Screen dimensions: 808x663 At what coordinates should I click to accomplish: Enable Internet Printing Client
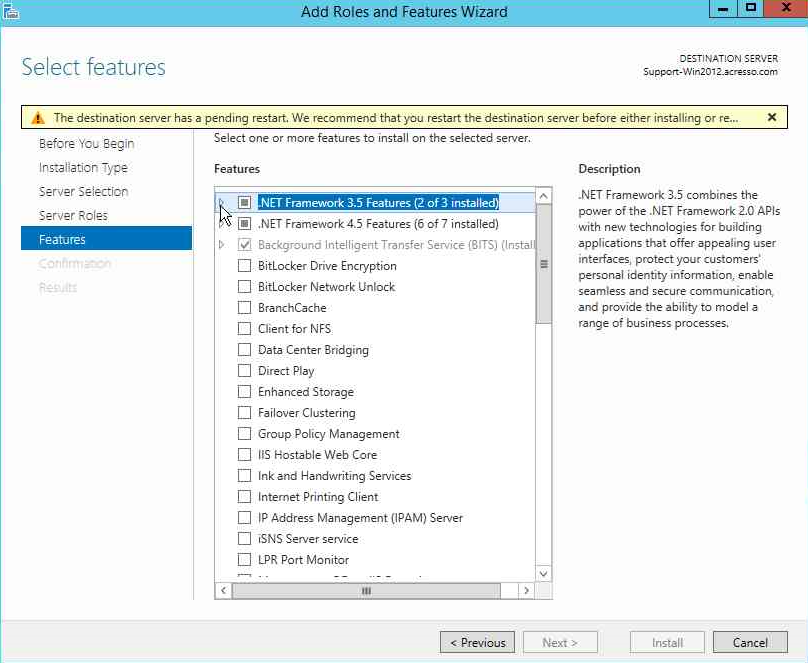[242, 496]
